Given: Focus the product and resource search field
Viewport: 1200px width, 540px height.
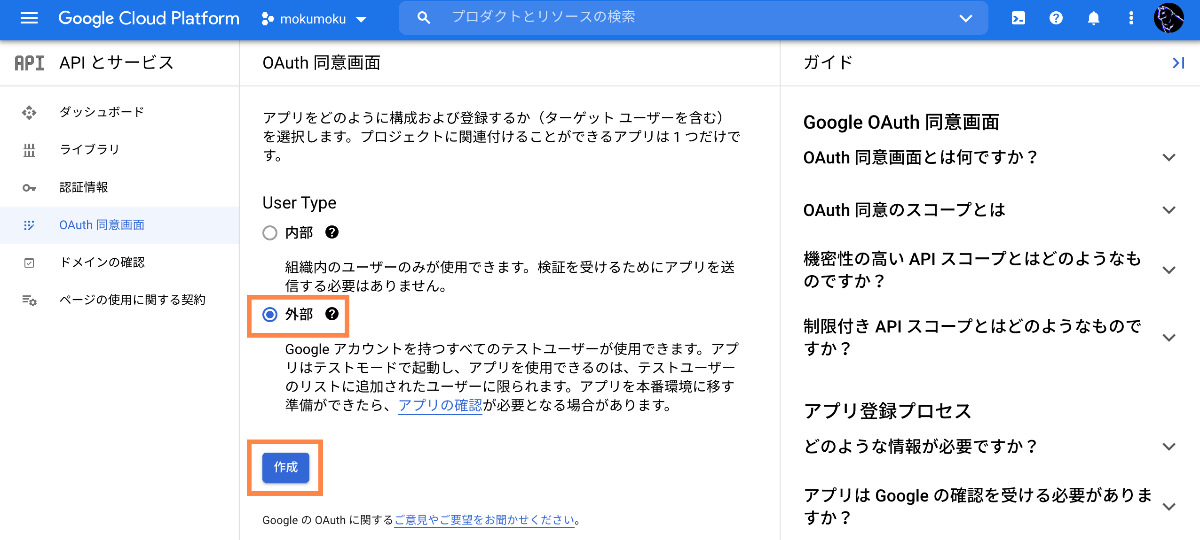Looking at the screenshot, I should [x=693, y=18].
